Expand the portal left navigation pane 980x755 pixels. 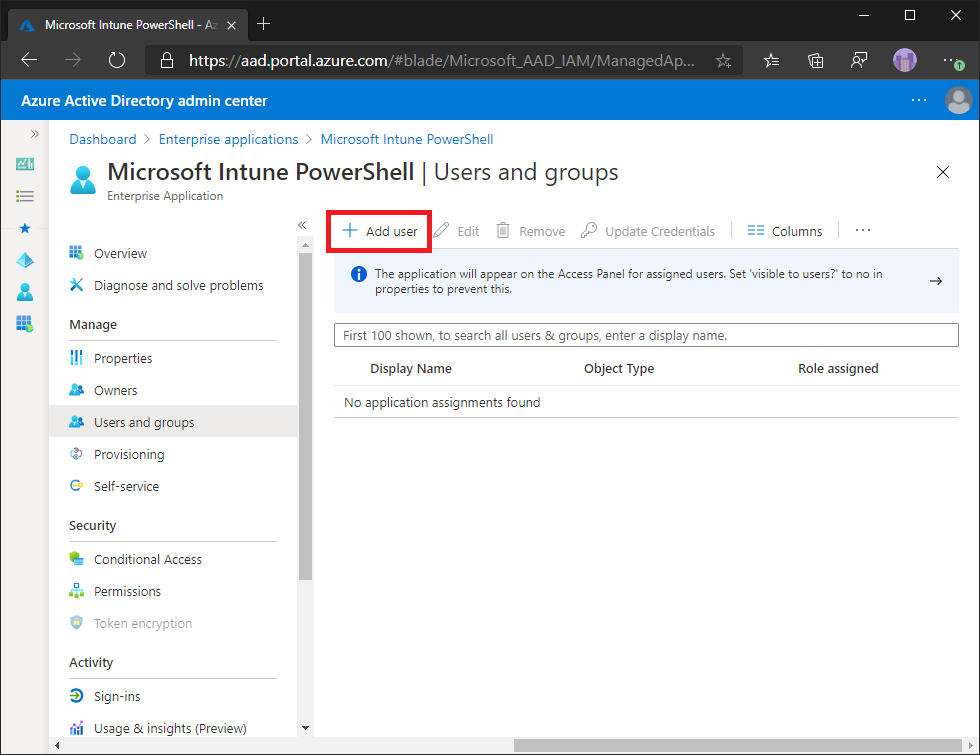coord(35,134)
